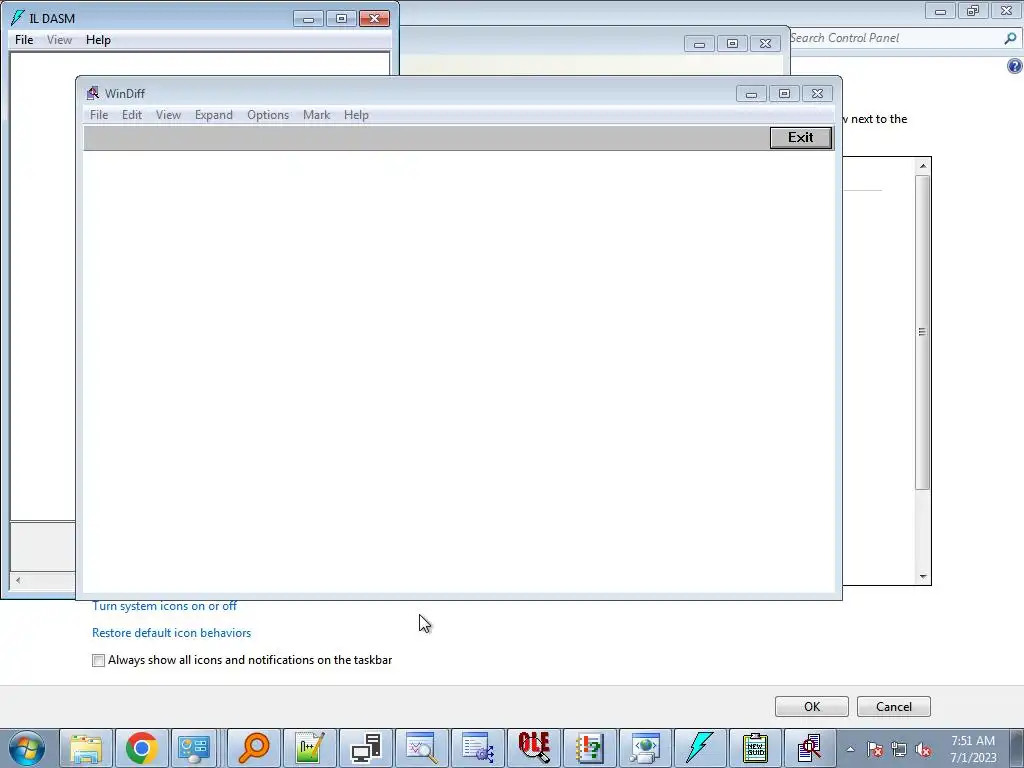Open the WinDiff Mark menu

317,115
